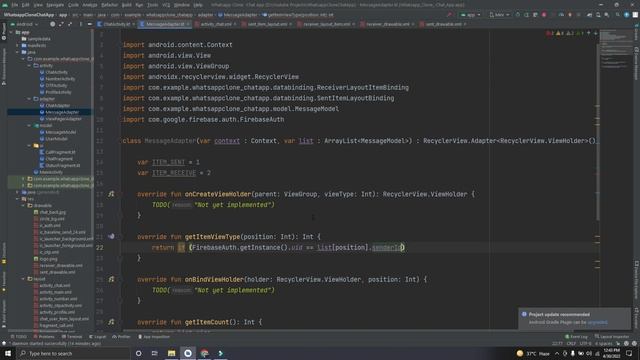
Task: Switch to sent_item_layout.xml editor tab
Action: [x=267, y=24]
